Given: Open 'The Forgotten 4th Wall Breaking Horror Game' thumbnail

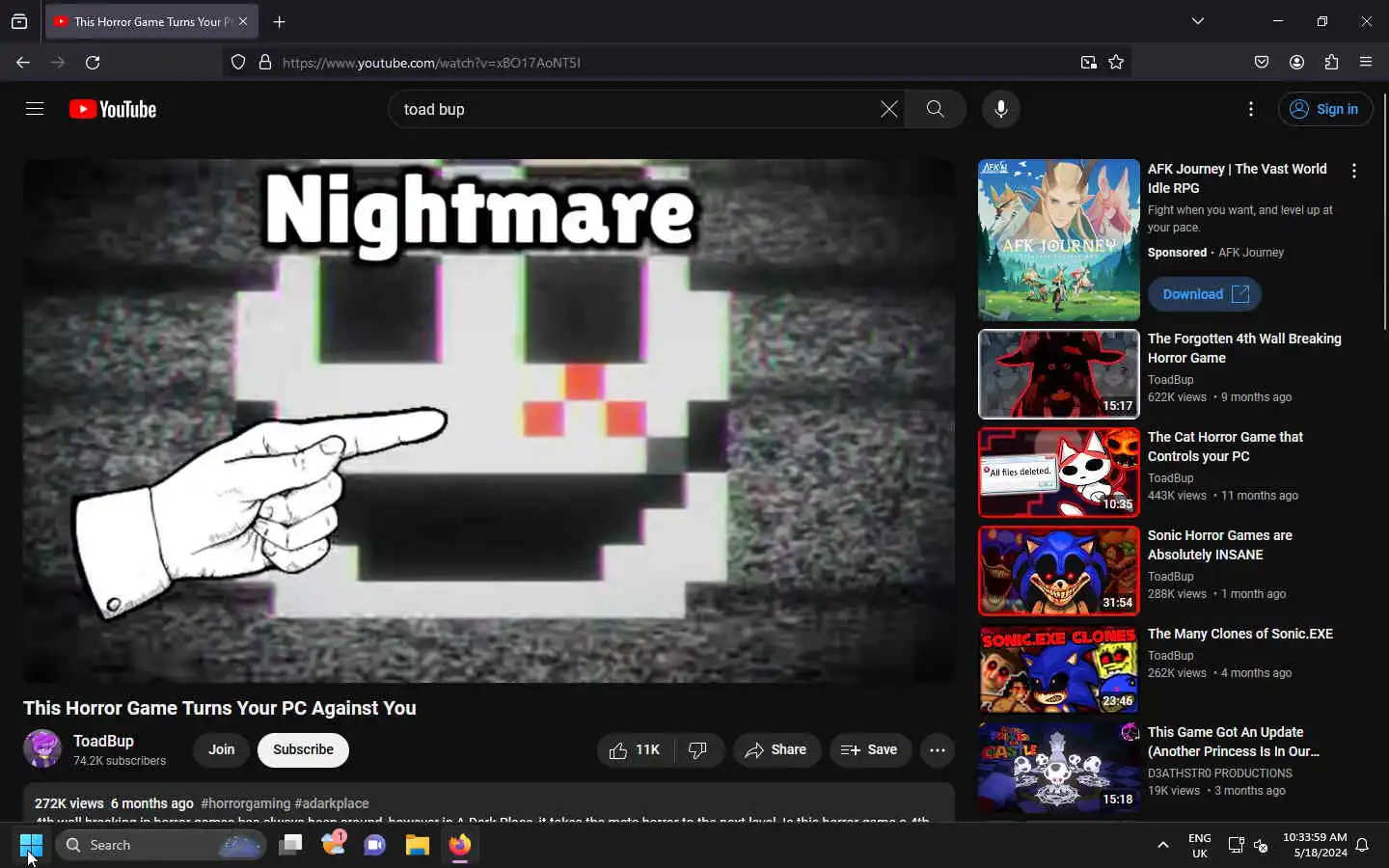Looking at the screenshot, I should tap(1059, 374).
